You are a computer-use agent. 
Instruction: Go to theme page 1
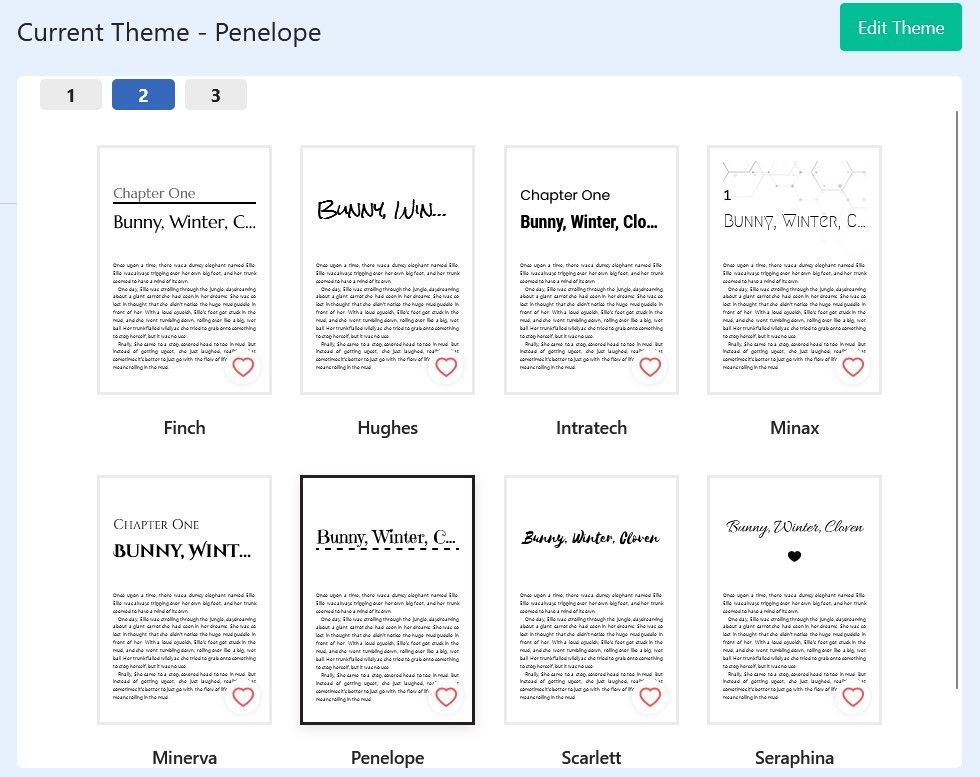point(71,95)
